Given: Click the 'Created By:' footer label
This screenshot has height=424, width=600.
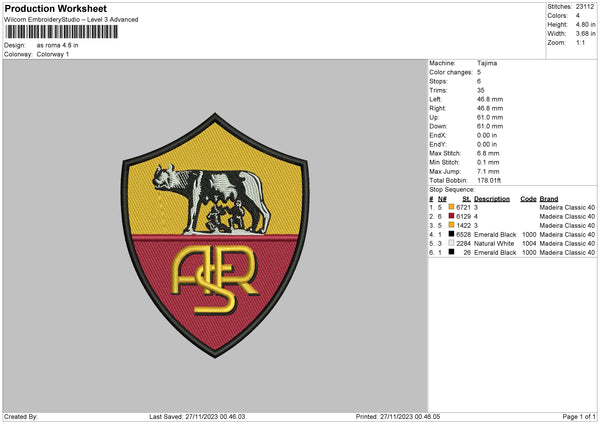Looking at the screenshot, I should [21, 417].
